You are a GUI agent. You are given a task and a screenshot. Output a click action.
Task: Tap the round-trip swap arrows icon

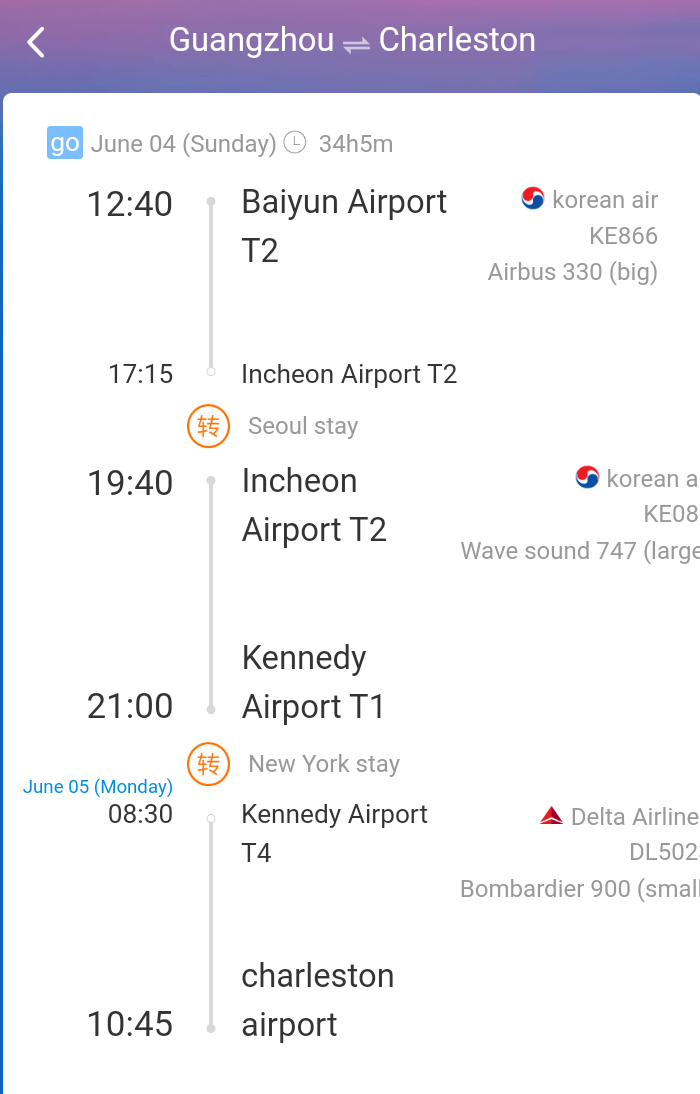click(356, 43)
